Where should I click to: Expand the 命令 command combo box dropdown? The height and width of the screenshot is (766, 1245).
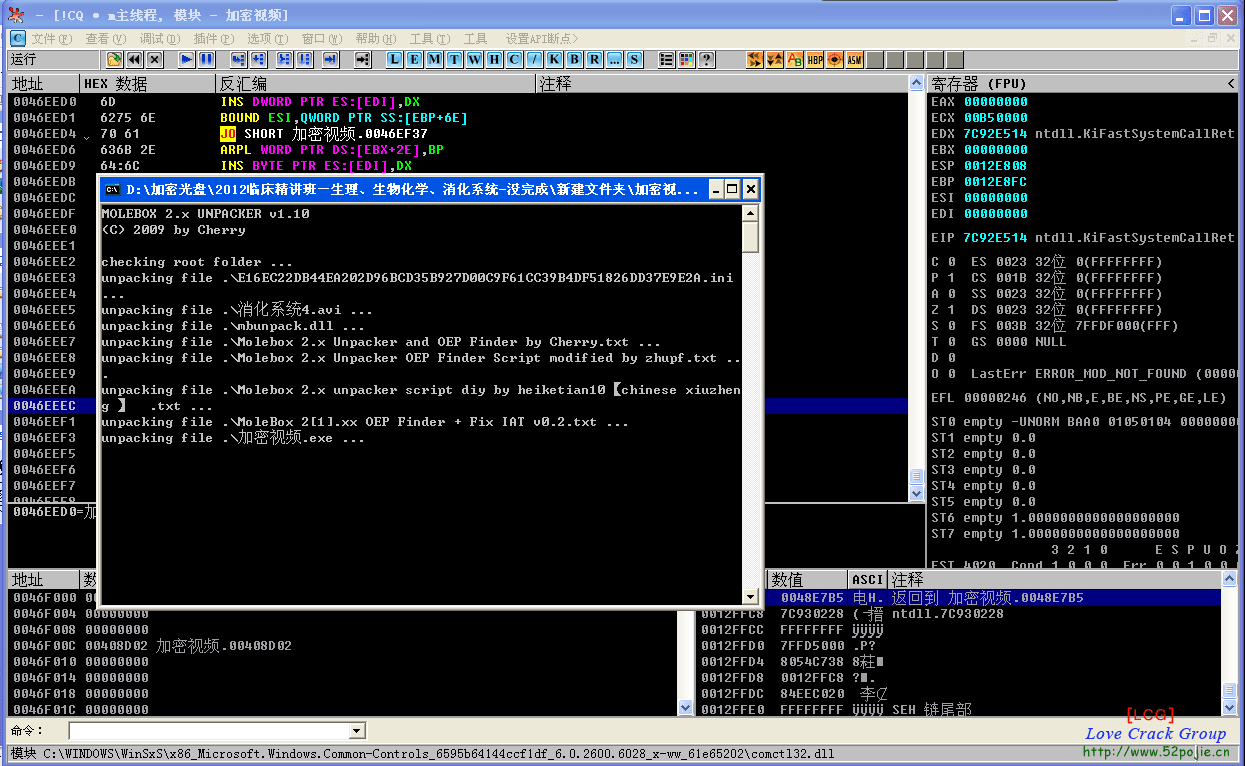(x=357, y=731)
